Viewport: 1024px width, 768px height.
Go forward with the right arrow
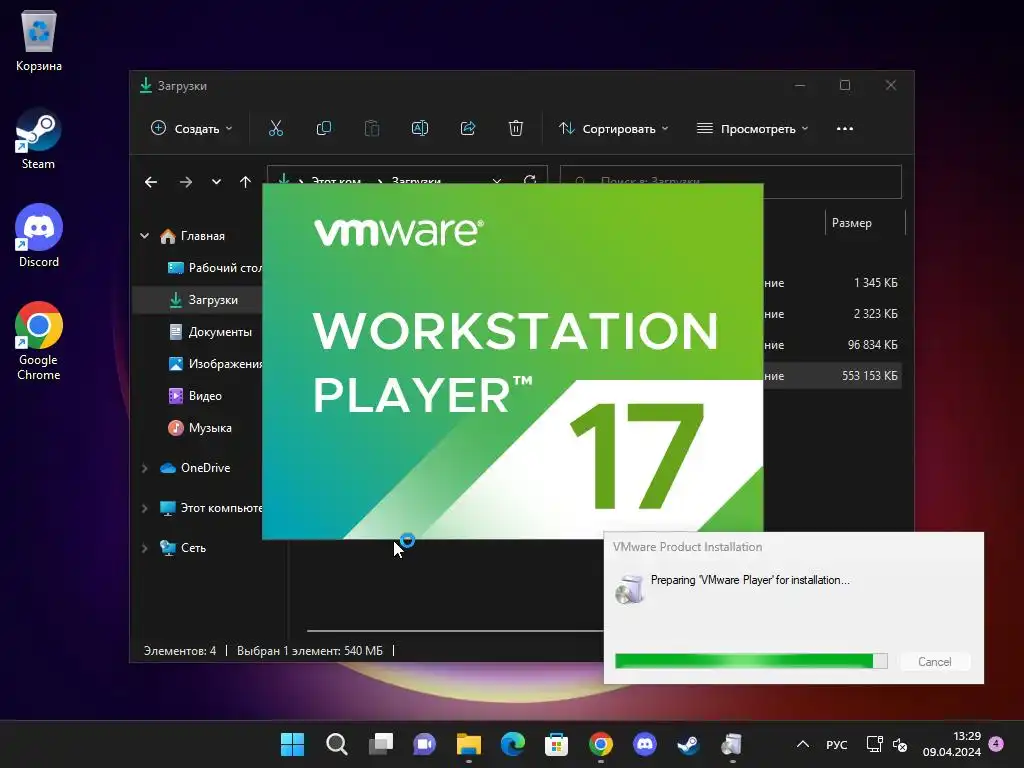click(x=185, y=182)
